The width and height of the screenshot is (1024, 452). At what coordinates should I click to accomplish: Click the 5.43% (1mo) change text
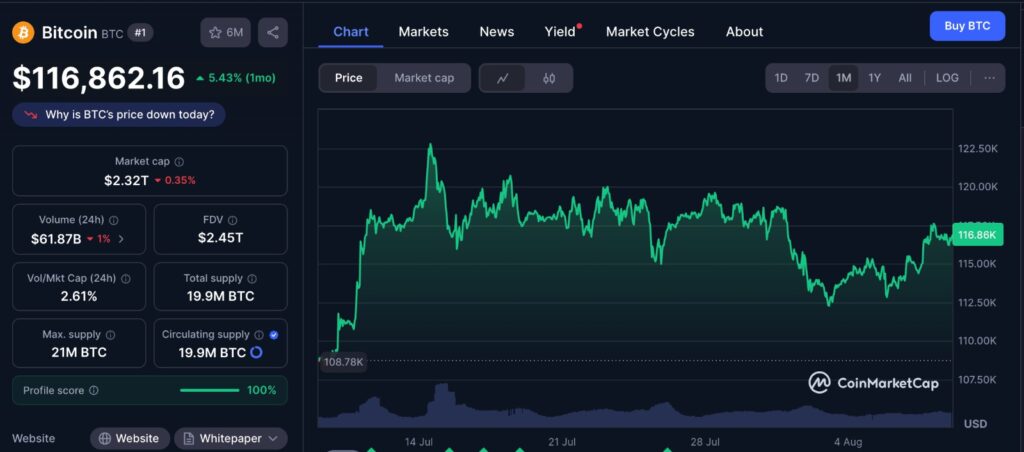(x=242, y=78)
